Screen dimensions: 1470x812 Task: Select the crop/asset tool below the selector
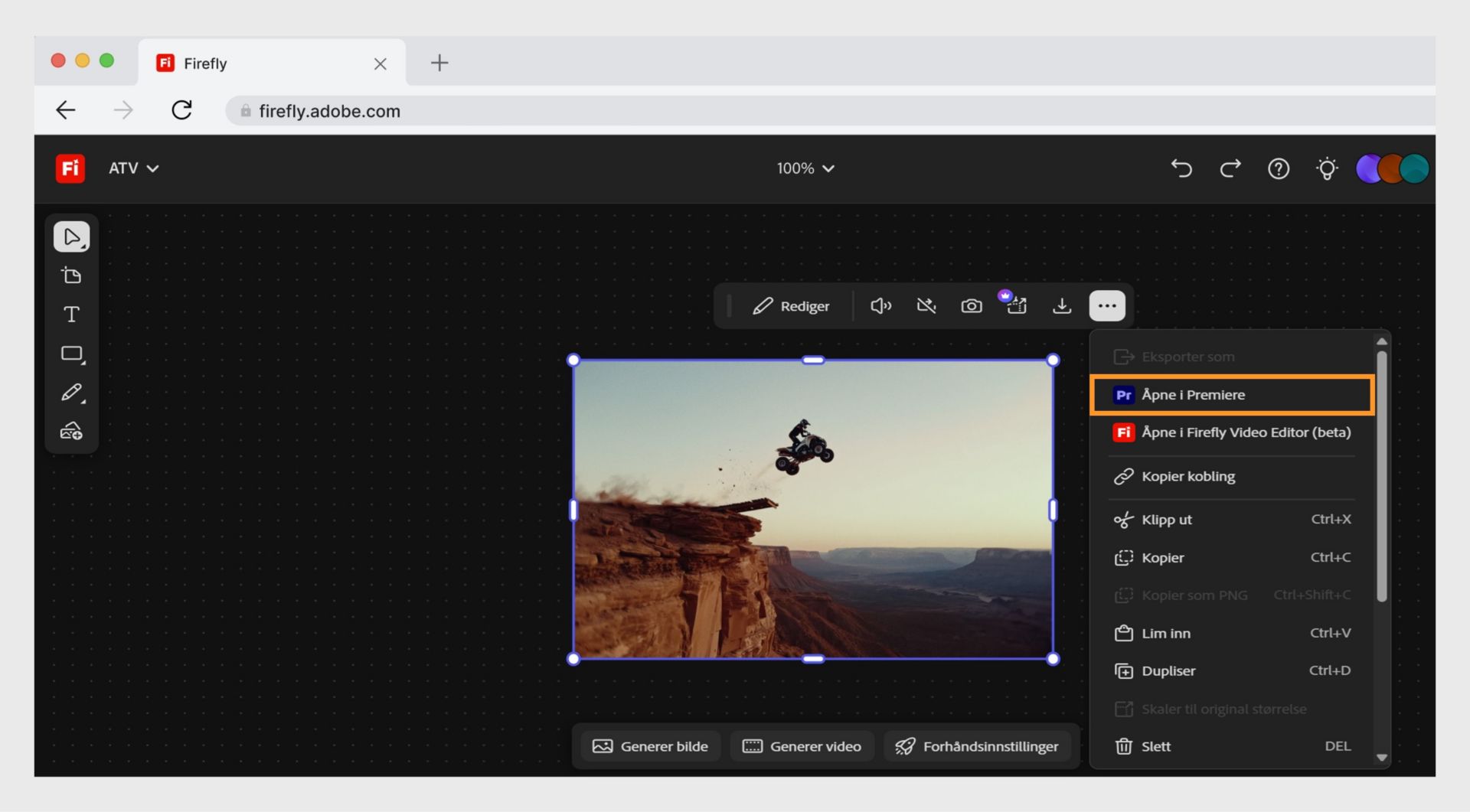(x=71, y=275)
